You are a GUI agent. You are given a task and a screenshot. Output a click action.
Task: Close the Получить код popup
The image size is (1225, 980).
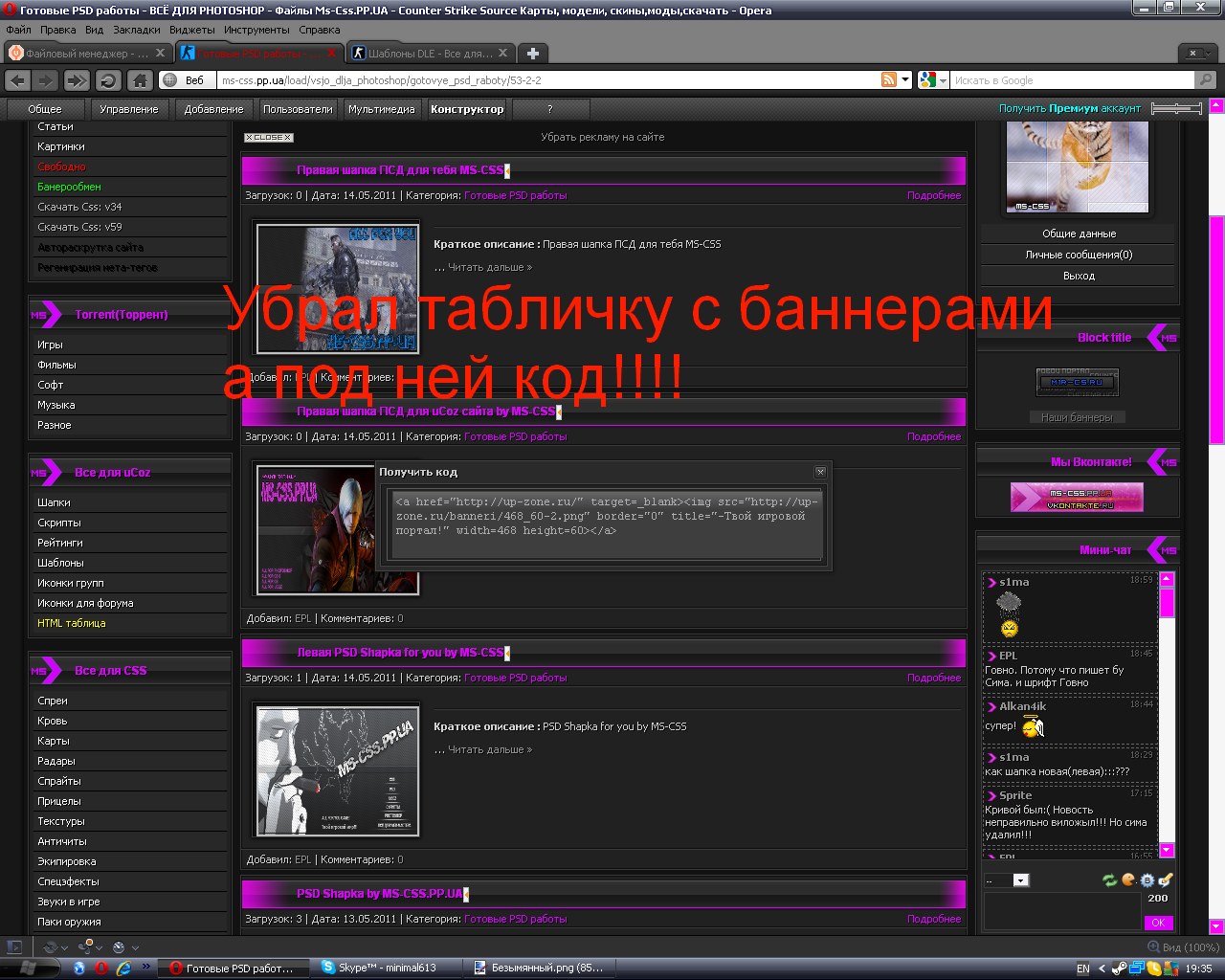[820, 472]
